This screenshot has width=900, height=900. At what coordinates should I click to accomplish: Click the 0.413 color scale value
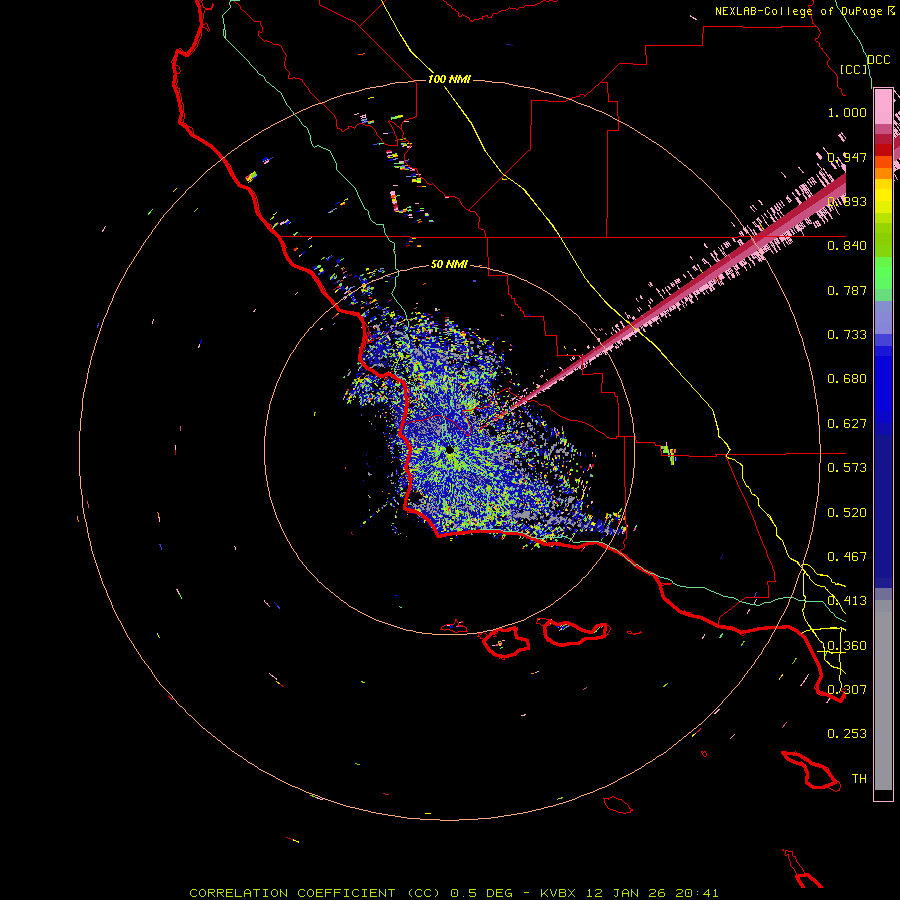point(847,600)
